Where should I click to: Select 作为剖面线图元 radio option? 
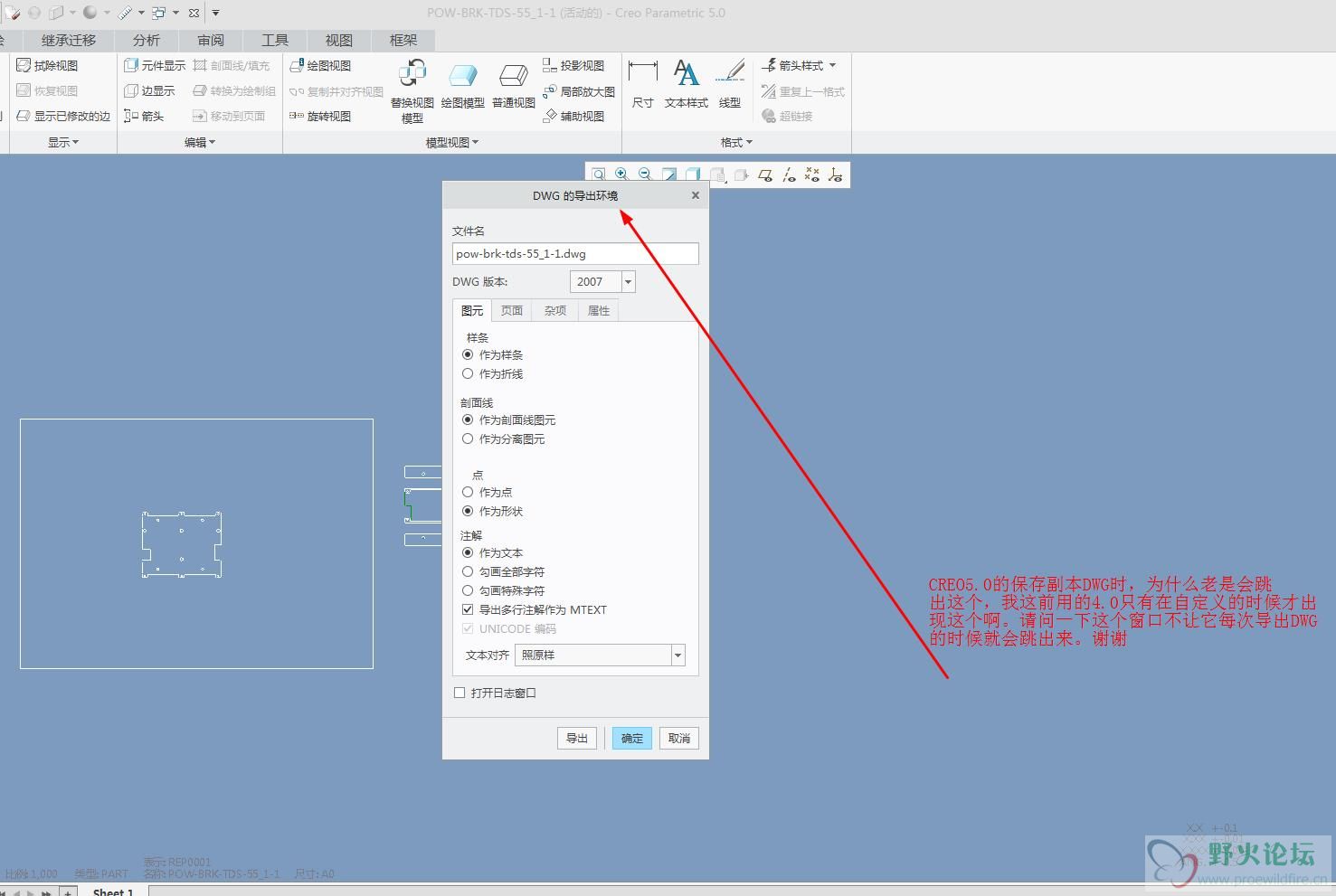click(468, 420)
